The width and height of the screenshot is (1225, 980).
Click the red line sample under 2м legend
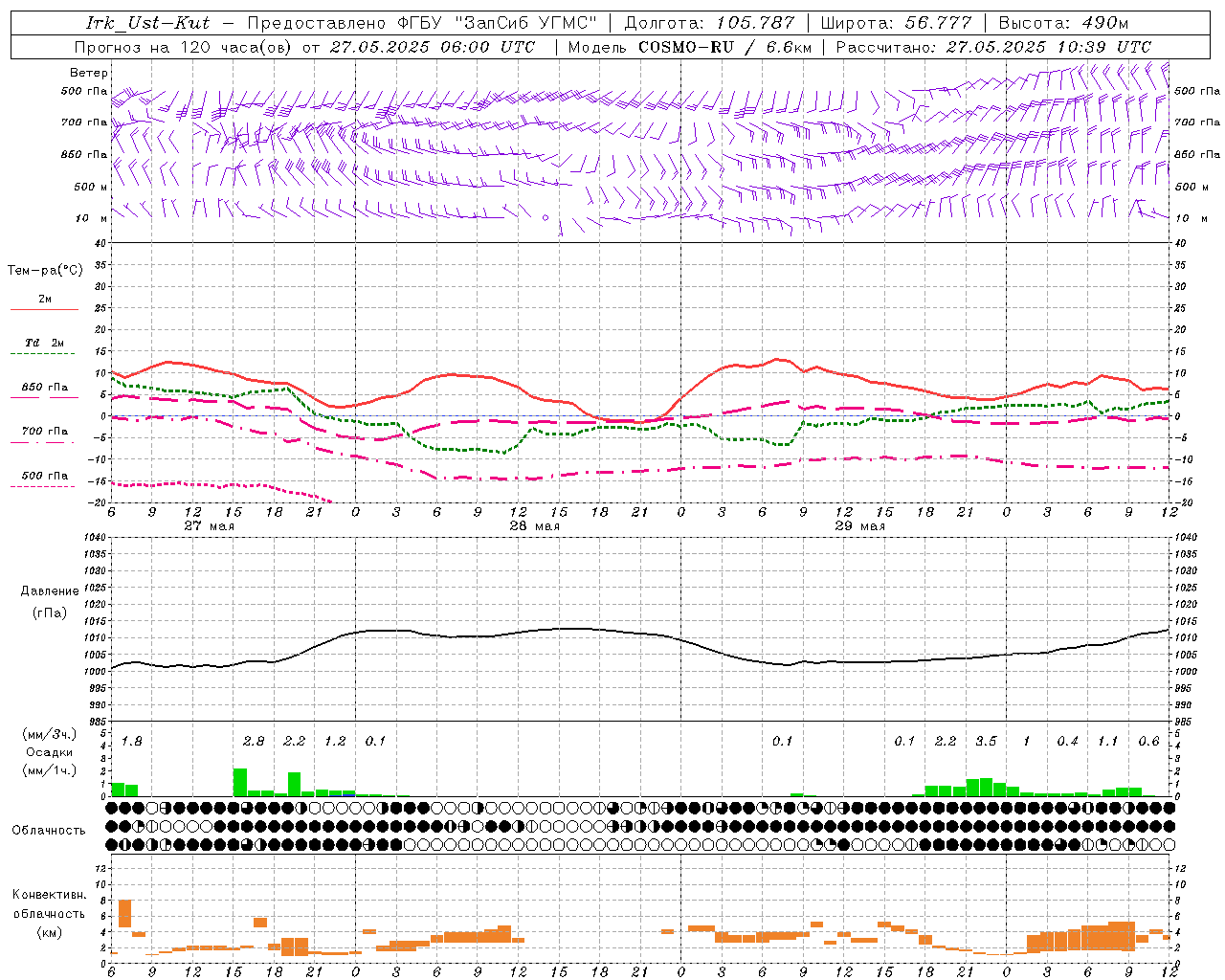click(44, 309)
